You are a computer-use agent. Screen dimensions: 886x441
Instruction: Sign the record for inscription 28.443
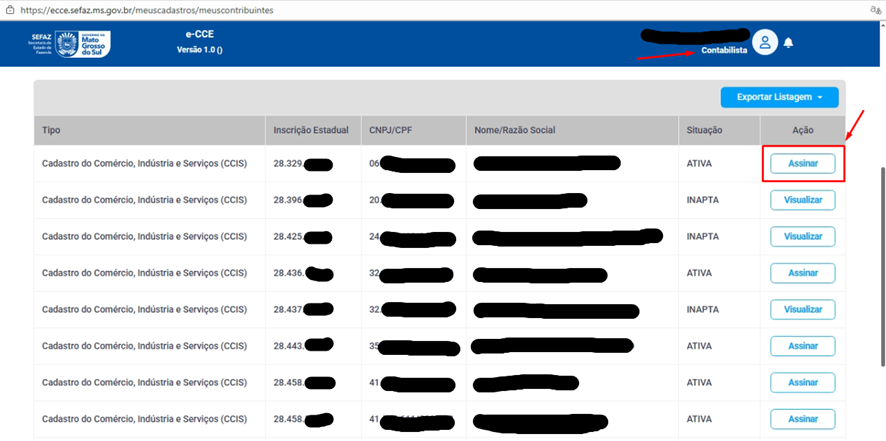coord(802,346)
